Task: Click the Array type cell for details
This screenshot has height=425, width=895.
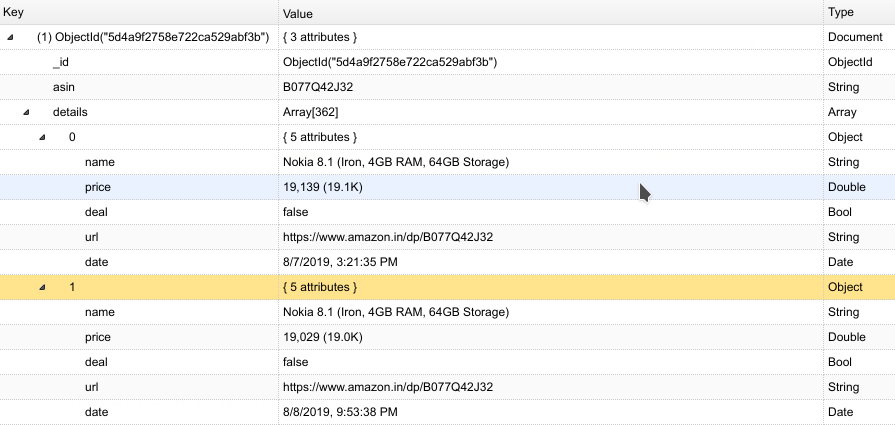Action: pyautogui.click(x=842, y=112)
